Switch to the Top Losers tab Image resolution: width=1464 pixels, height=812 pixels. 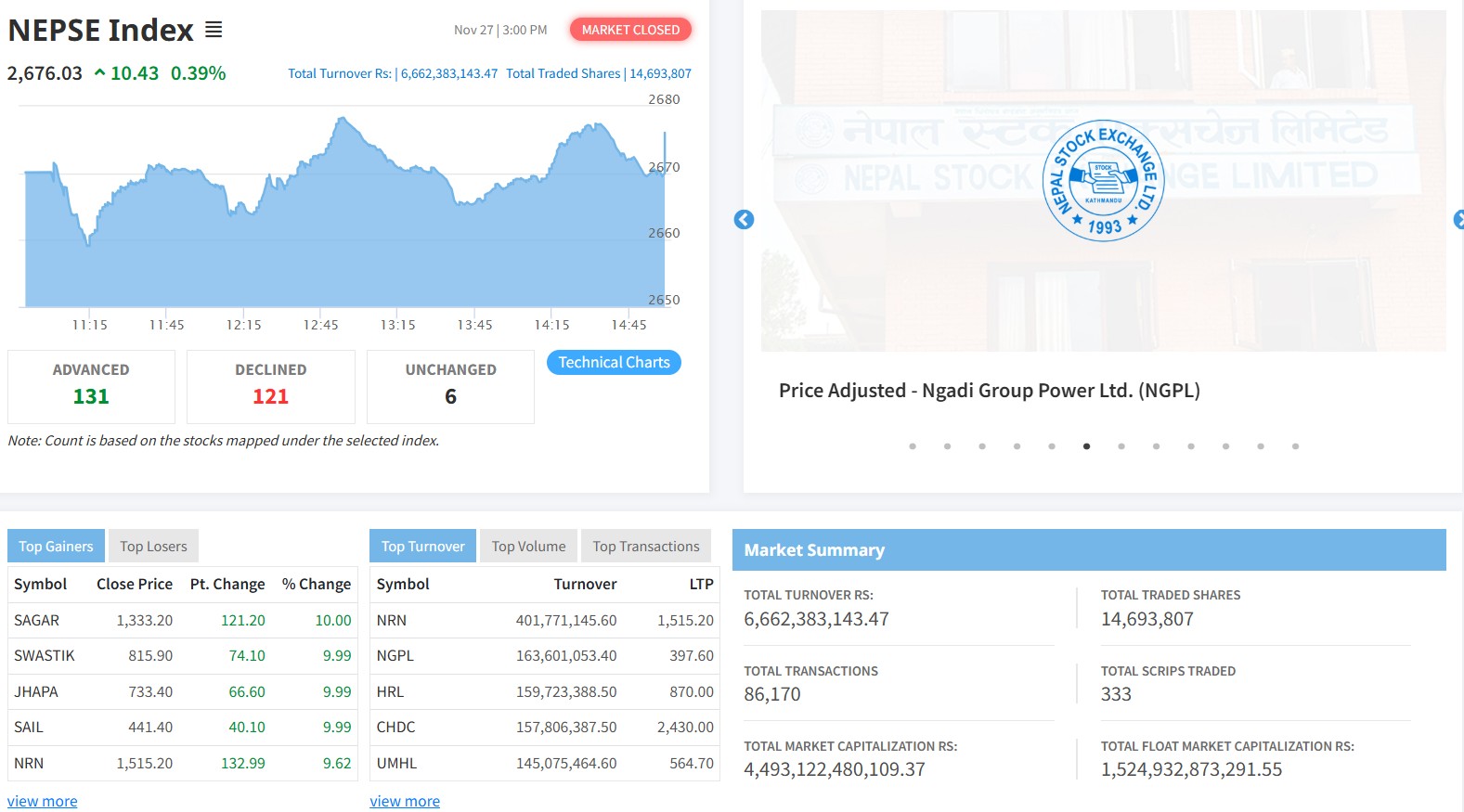pos(153,547)
